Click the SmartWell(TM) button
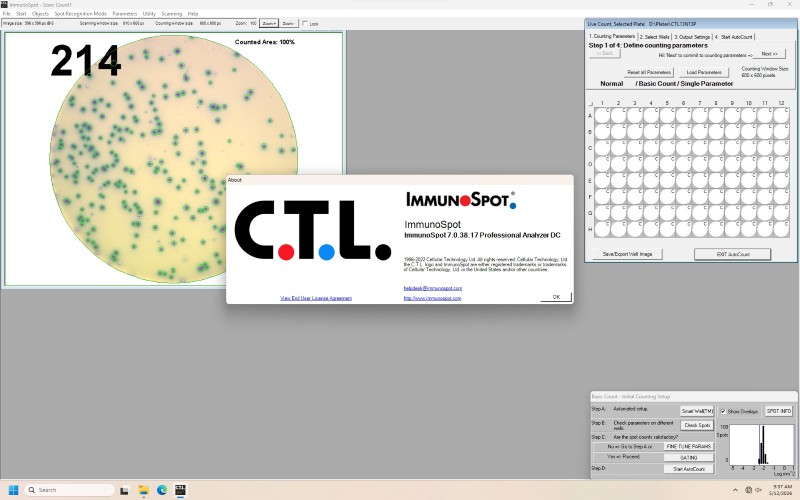The width and height of the screenshot is (800, 500). click(x=697, y=411)
